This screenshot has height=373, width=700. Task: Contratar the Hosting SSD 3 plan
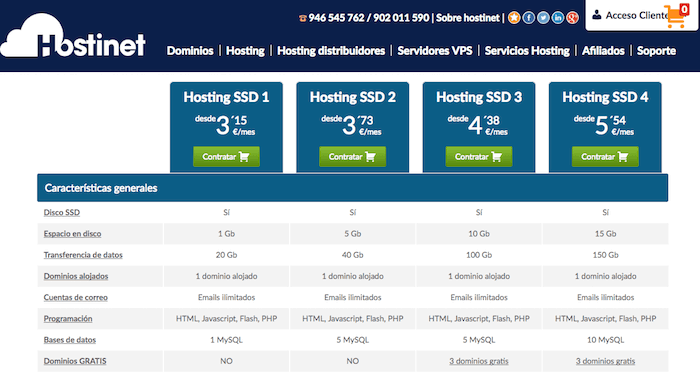479,157
